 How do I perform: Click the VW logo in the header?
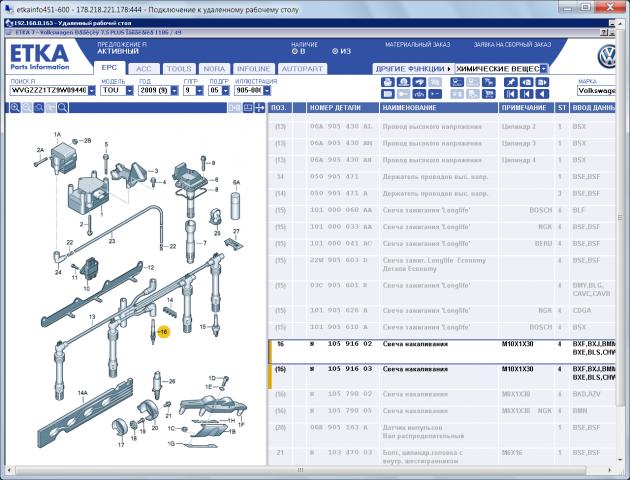[606, 57]
